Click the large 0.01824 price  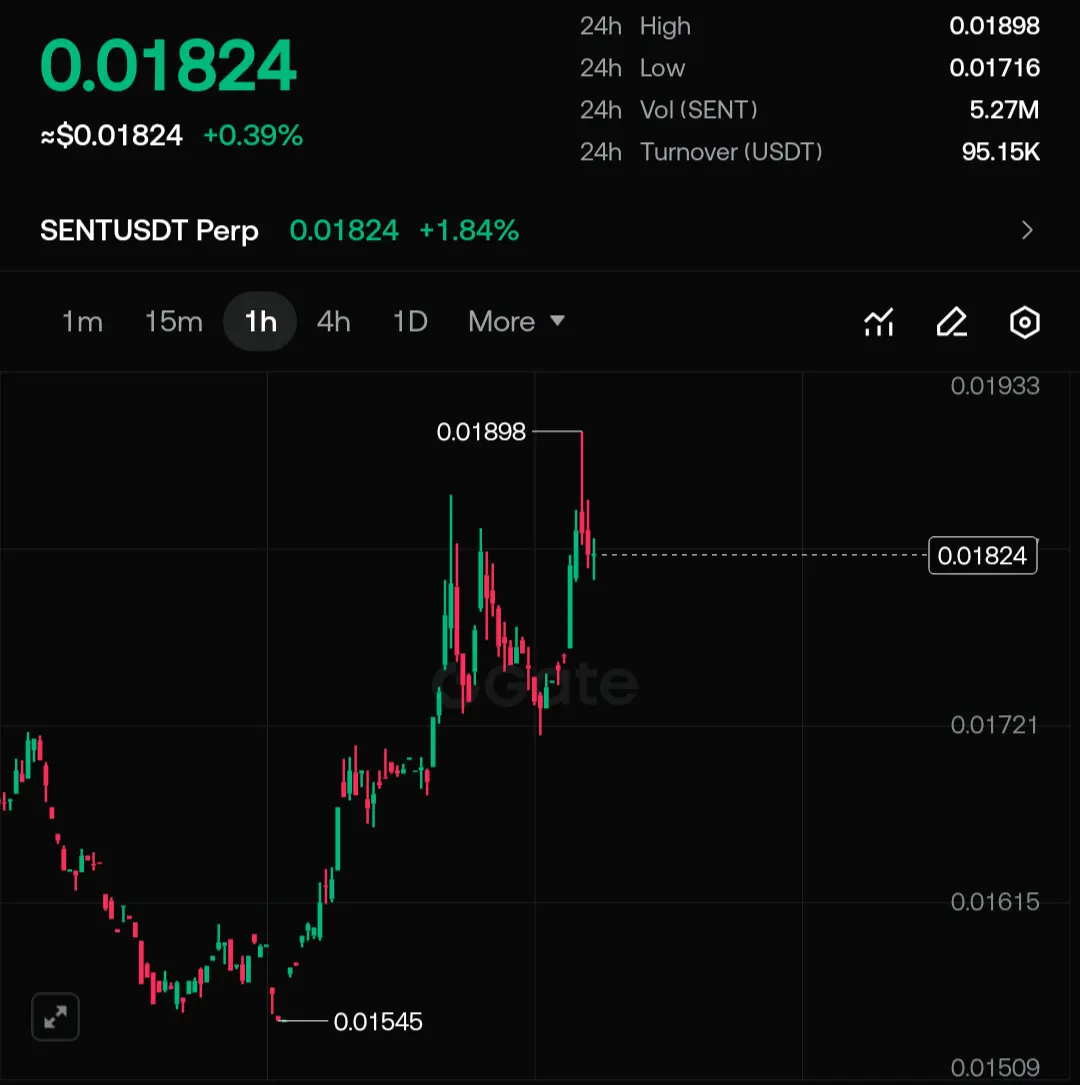169,66
